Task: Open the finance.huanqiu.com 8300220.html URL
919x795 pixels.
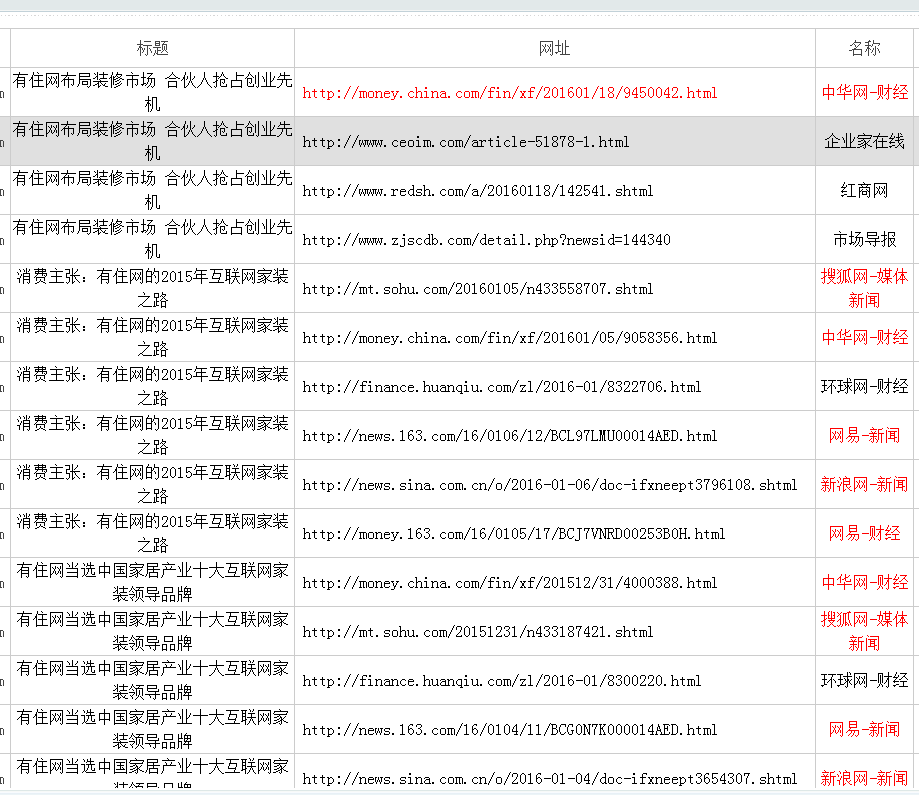Action: coord(501,681)
